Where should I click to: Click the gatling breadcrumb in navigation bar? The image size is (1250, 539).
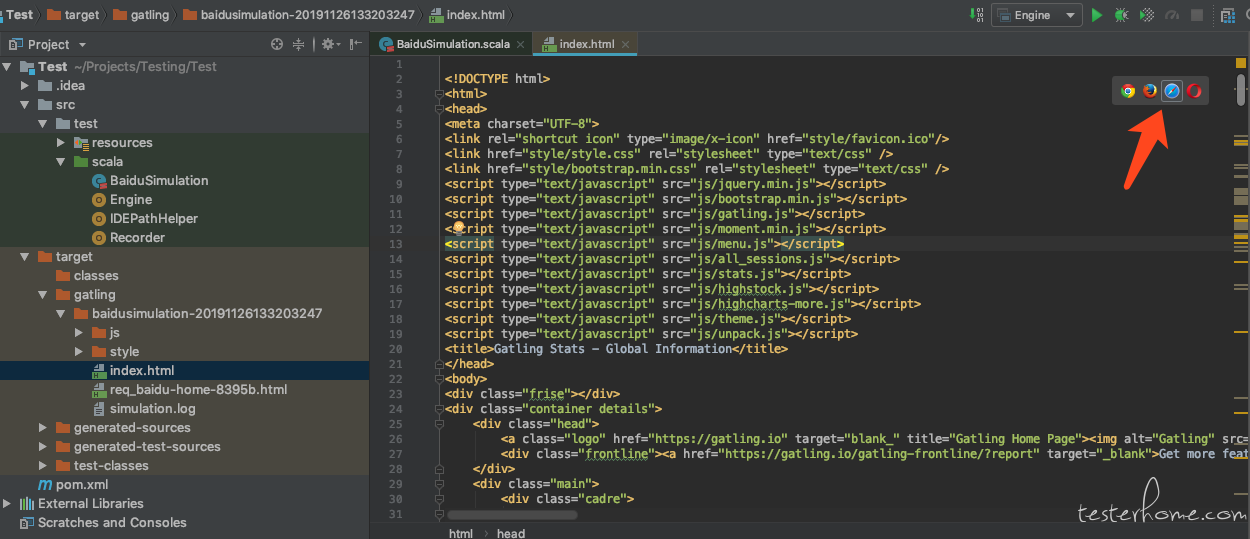coord(141,16)
